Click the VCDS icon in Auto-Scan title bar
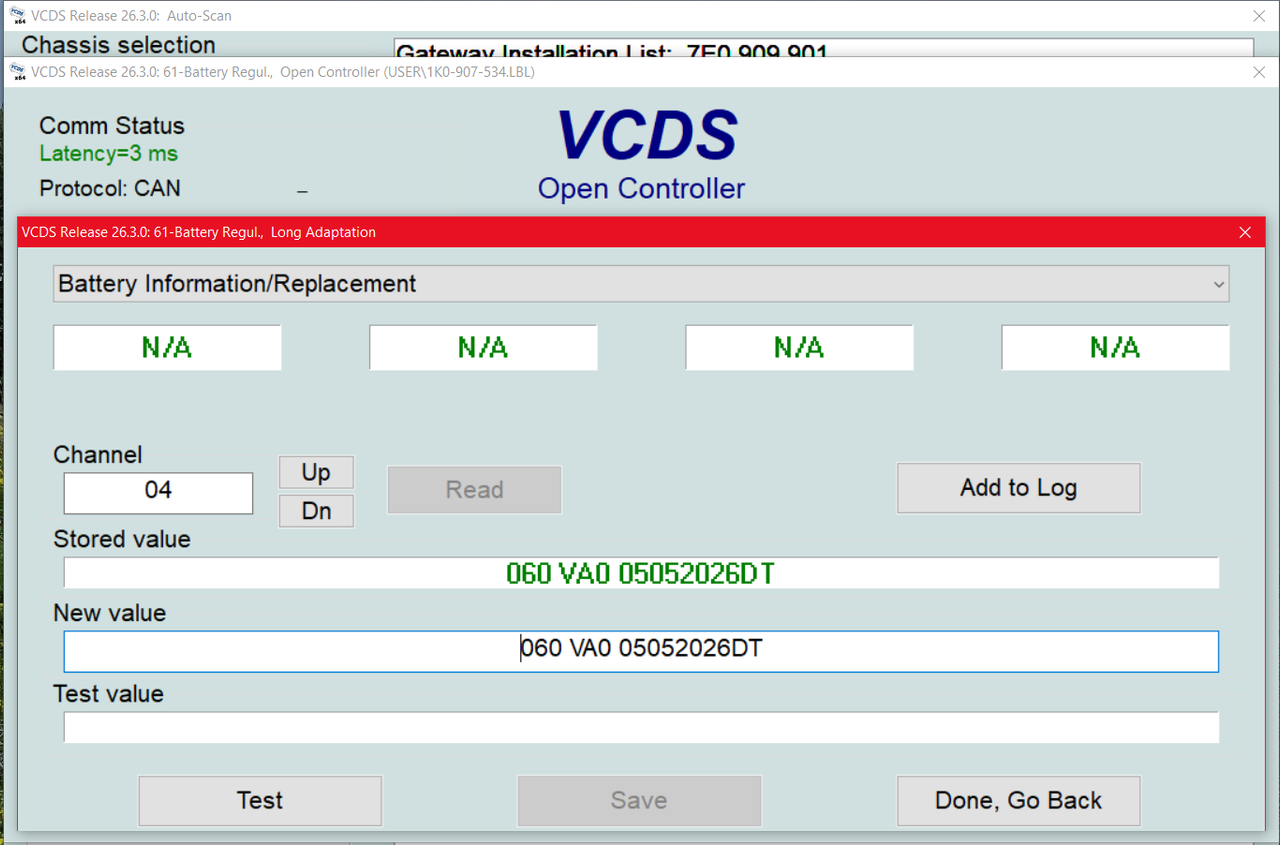 (17, 15)
